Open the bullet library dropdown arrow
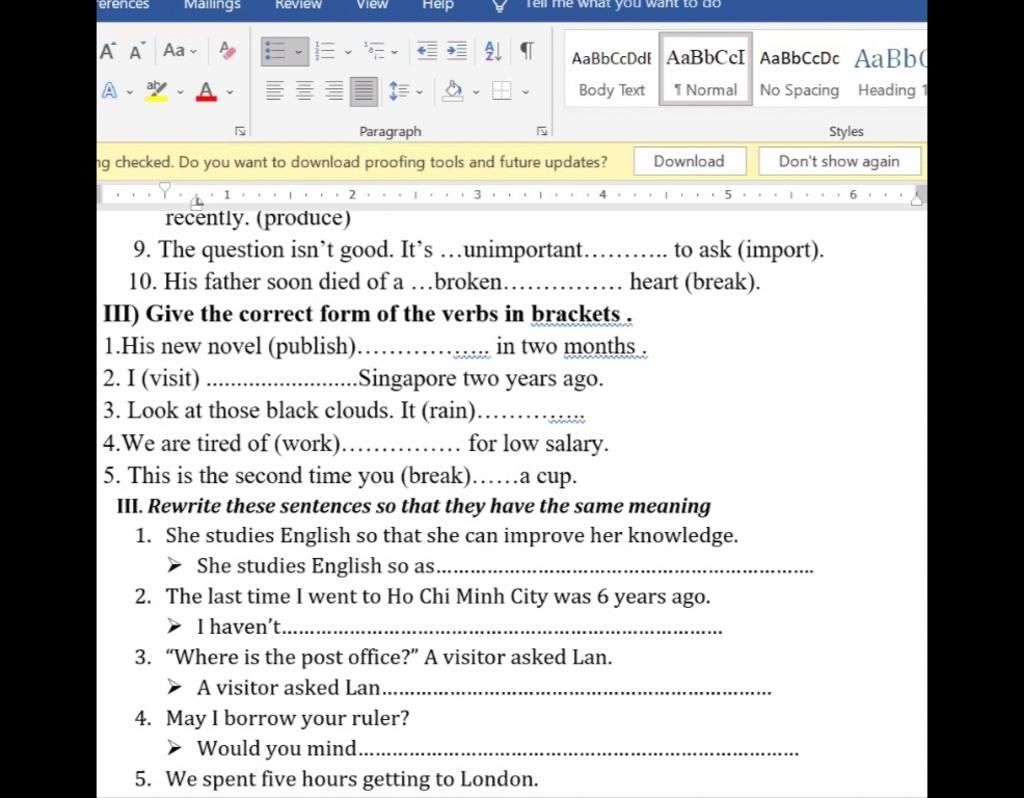The width and height of the screenshot is (1024, 798). coord(298,52)
